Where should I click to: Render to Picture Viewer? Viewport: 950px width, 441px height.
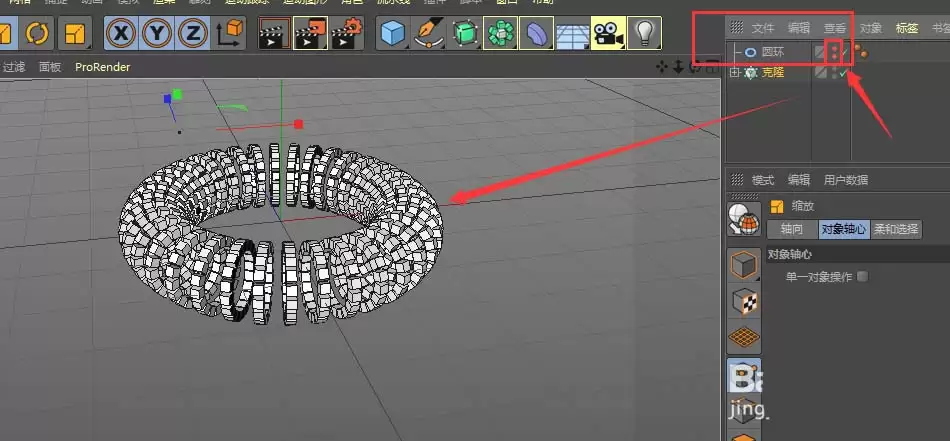click(x=311, y=33)
